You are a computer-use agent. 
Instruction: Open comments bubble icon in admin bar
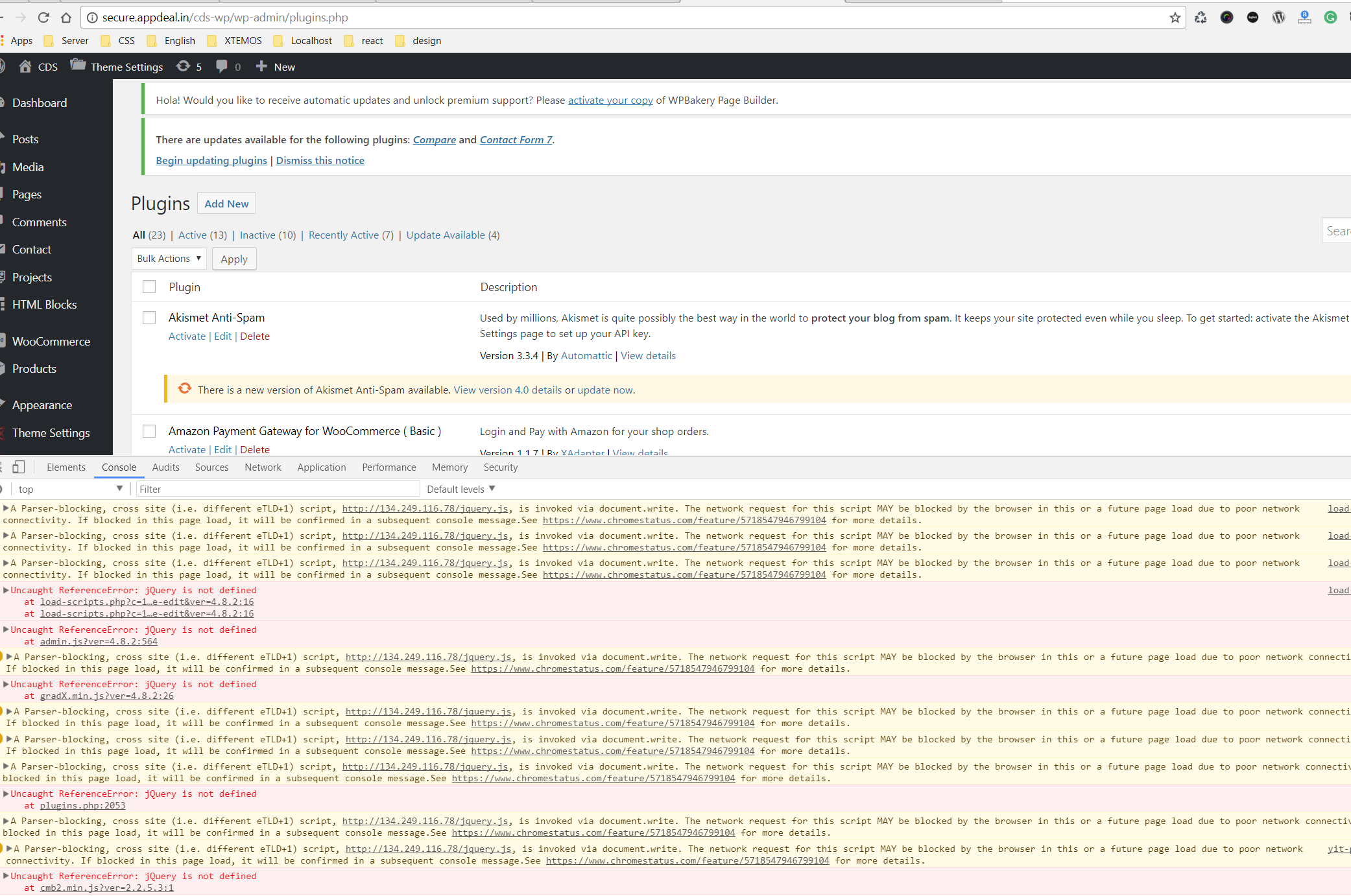222,67
